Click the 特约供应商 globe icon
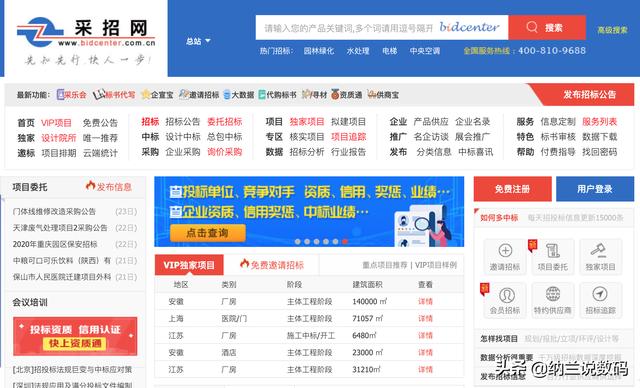 pyautogui.click(x=553, y=294)
